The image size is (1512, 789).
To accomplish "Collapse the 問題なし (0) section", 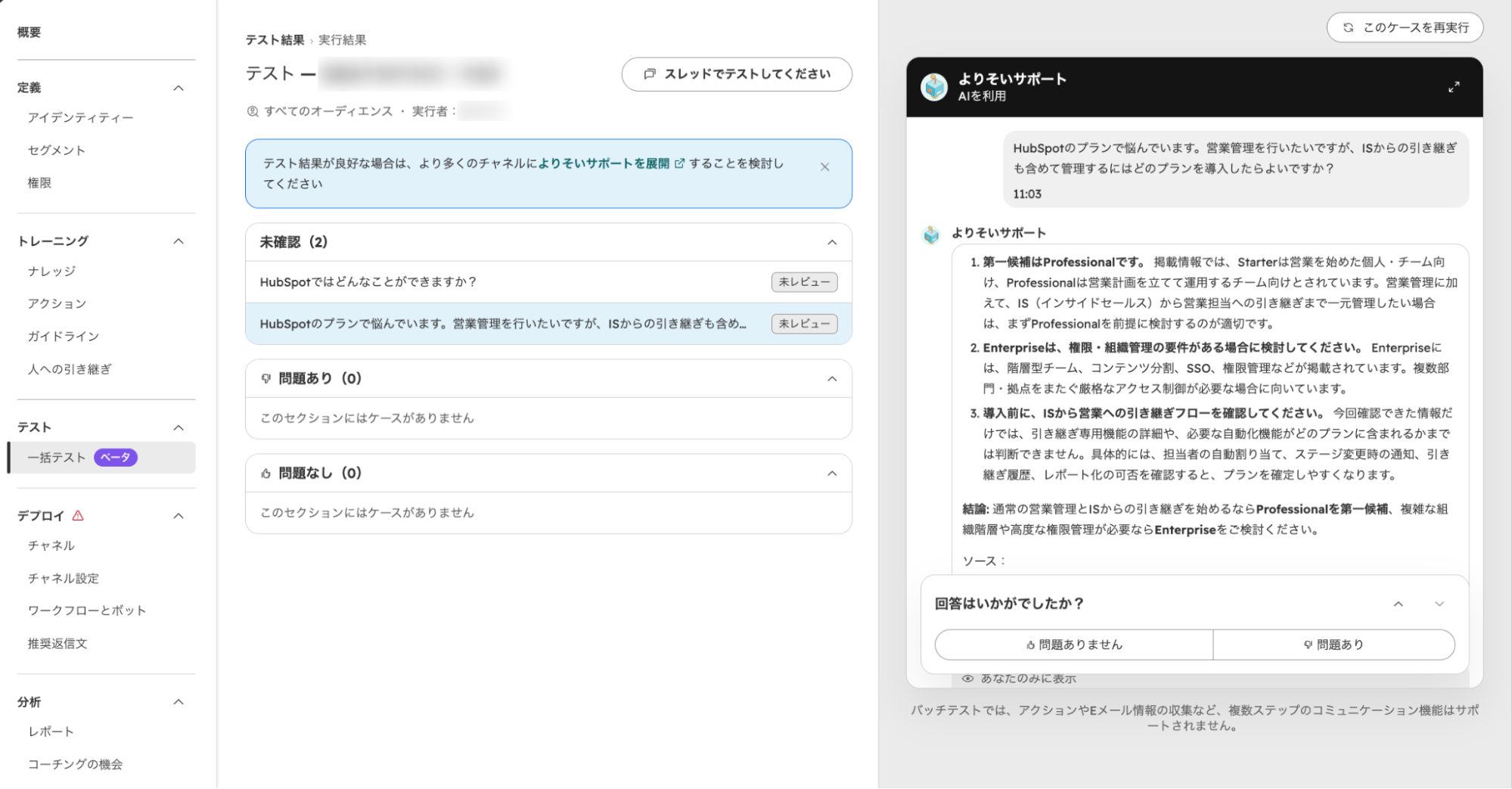I will coord(832,474).
